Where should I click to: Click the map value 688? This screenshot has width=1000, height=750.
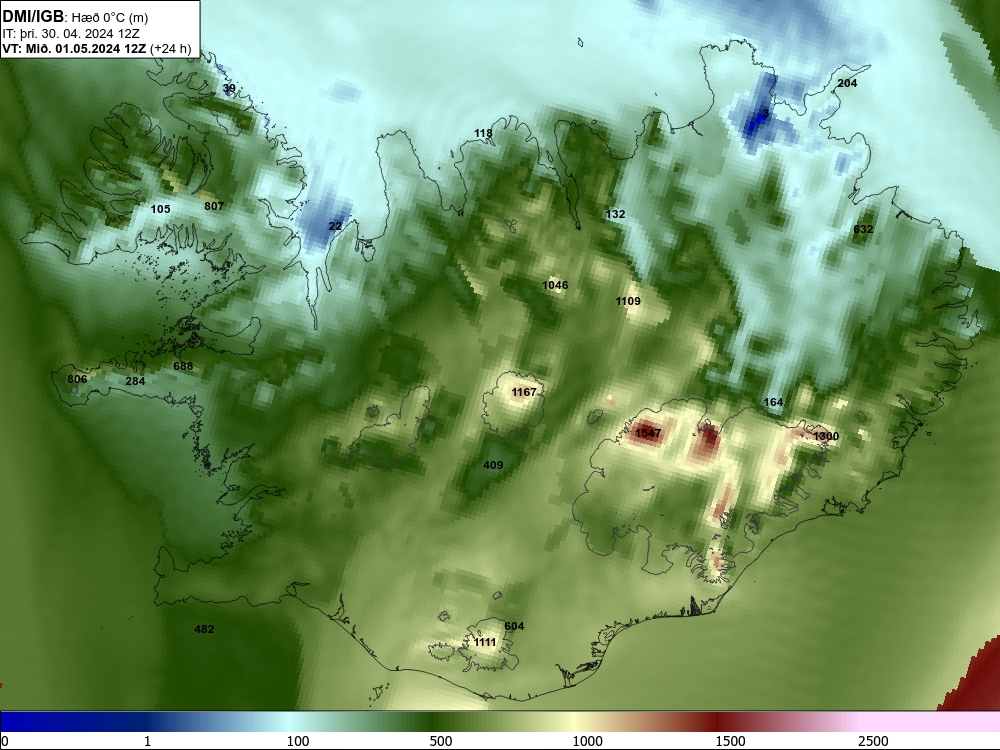(x=183, y=367)
